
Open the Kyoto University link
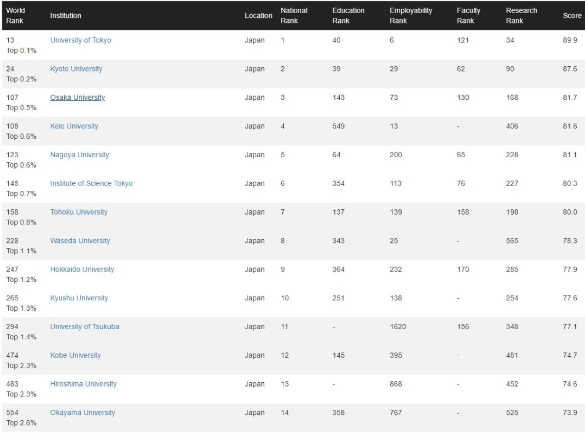pos(76,69)
